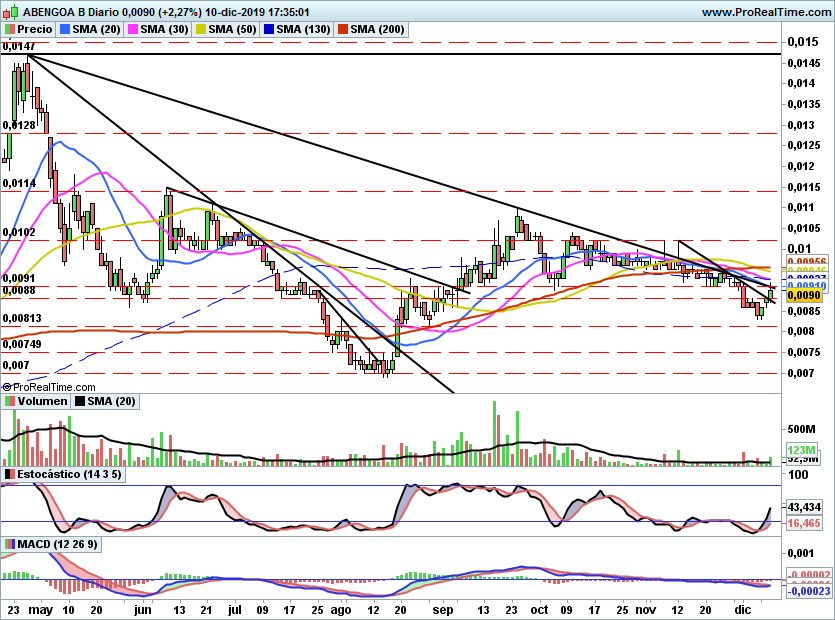Click the 0,007 support label on left
This screenshot has height=620, width=835.
[x=15, y=365]
